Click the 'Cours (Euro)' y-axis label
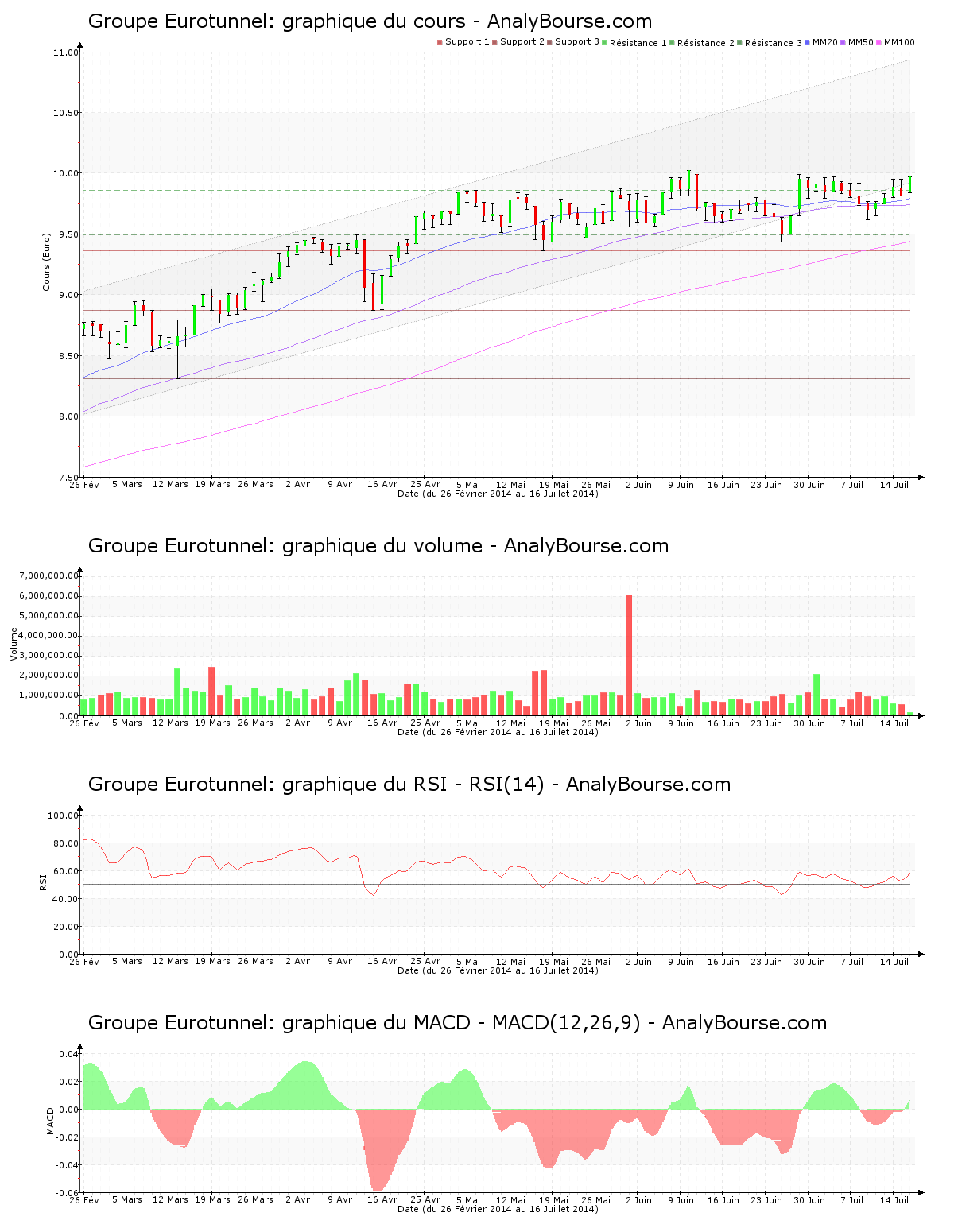 click(46, 262)
